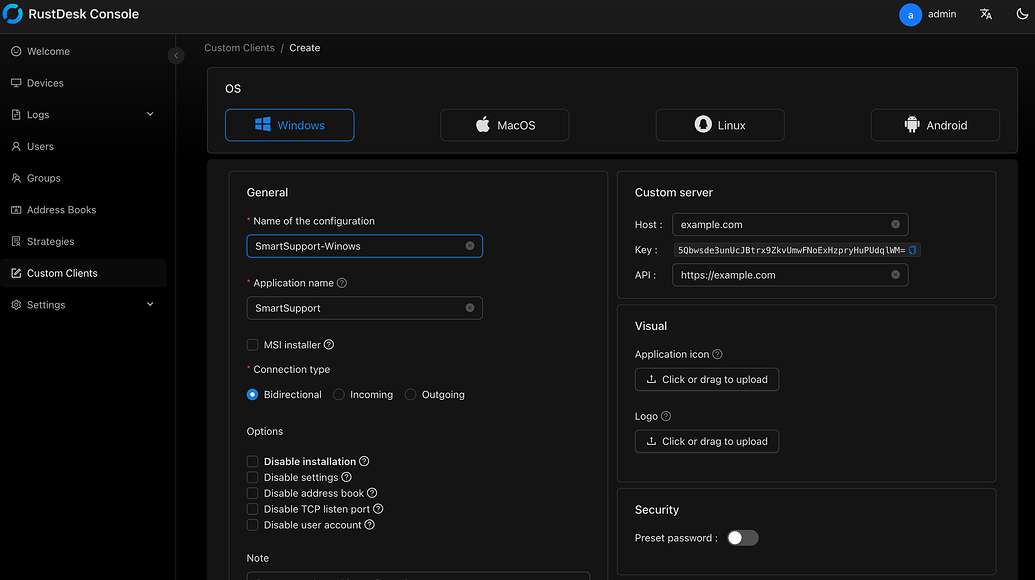Viewport: 1035px width, 580px height.
Task: Collapse the sidebar with chevron button
Action: (x=176, y=56)
